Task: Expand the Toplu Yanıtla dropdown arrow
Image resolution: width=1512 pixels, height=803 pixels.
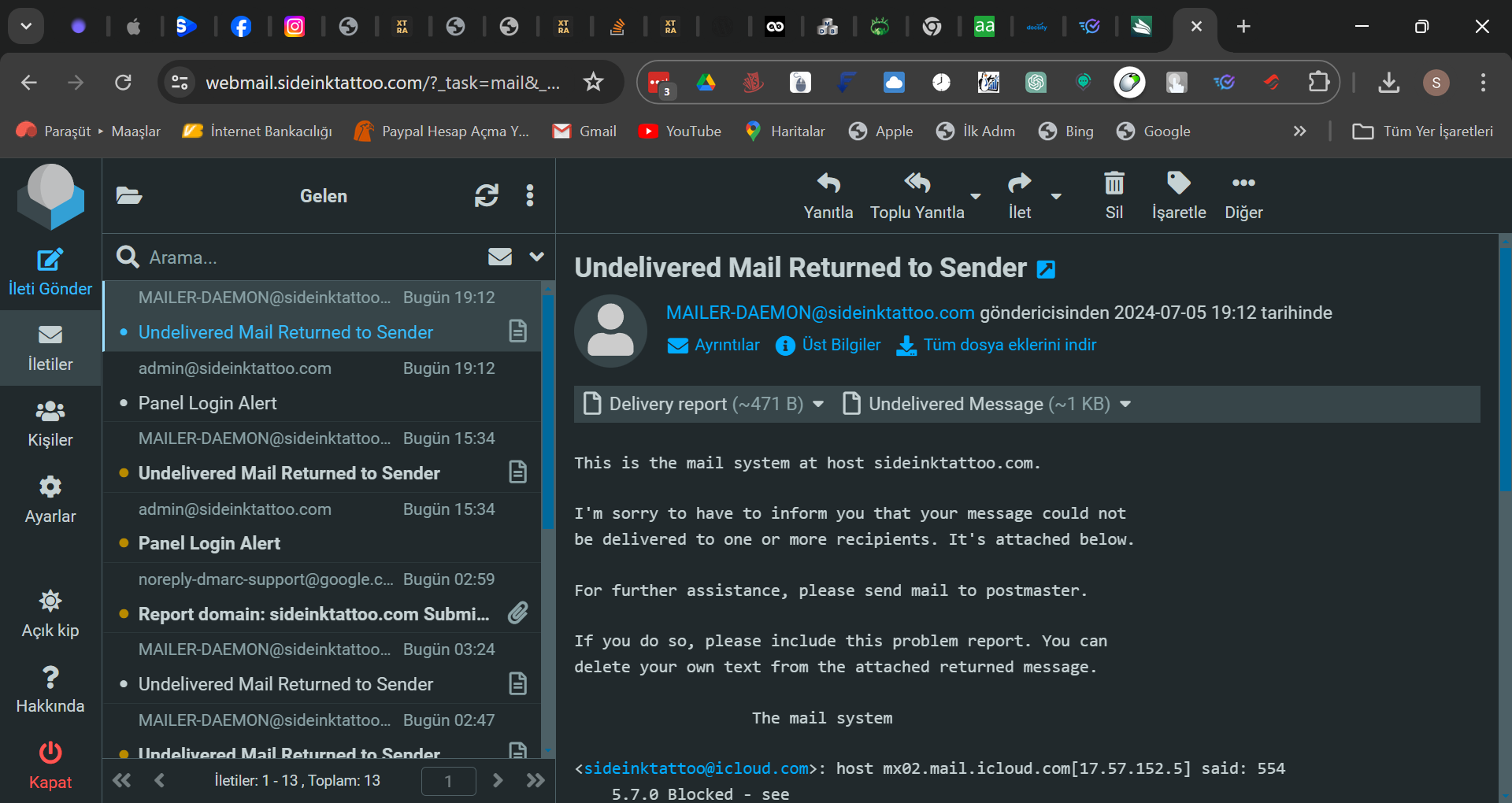Action: [976, 197]
